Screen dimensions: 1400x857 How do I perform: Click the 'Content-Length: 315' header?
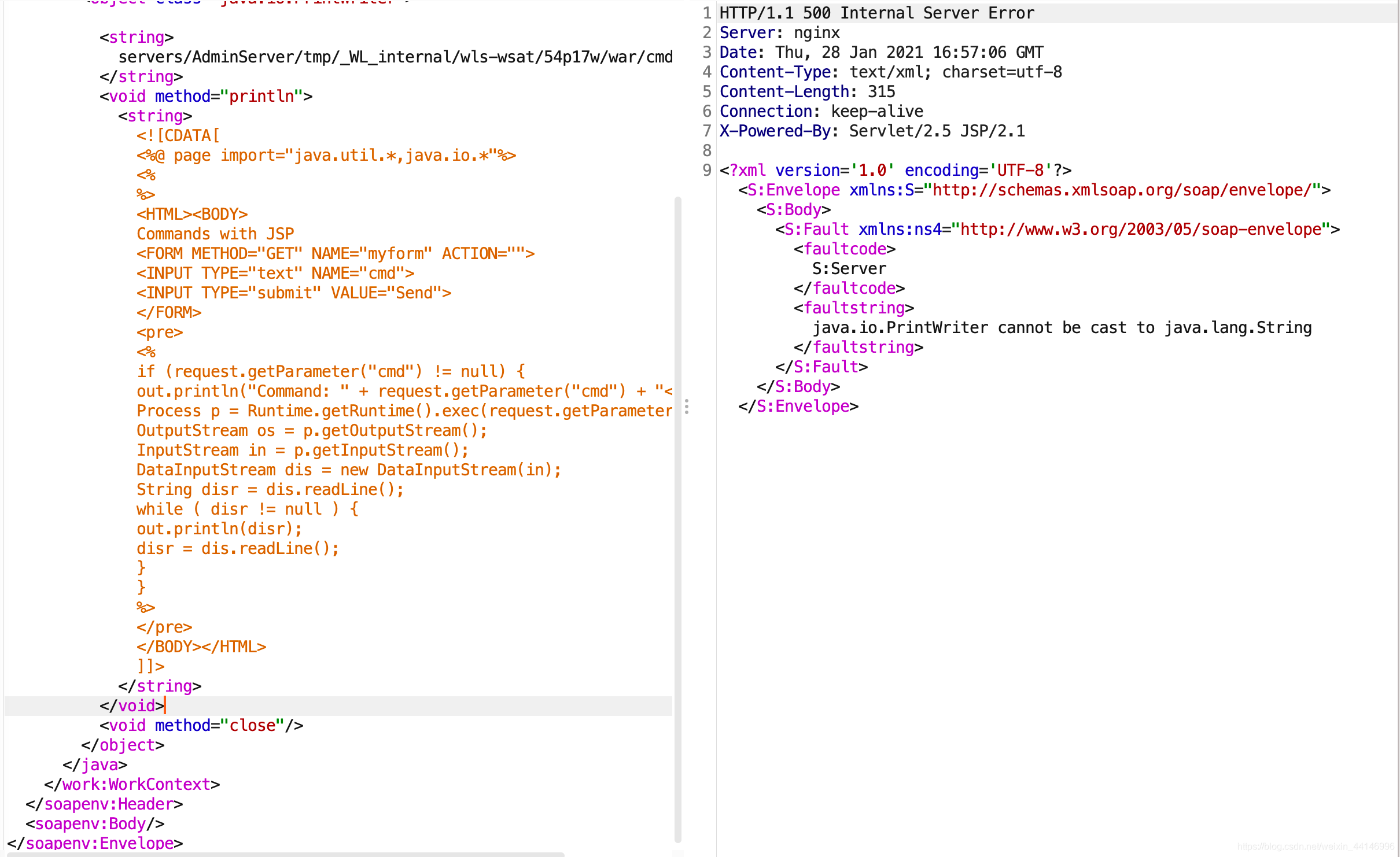click(x=807, y=91)
